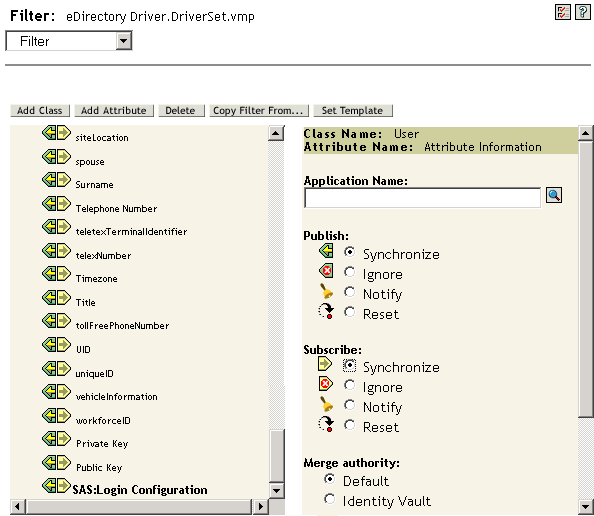Select Subscribe Reset radio button
The height and width of the screenshot is (516, 594).
click(x=349, y=425)
